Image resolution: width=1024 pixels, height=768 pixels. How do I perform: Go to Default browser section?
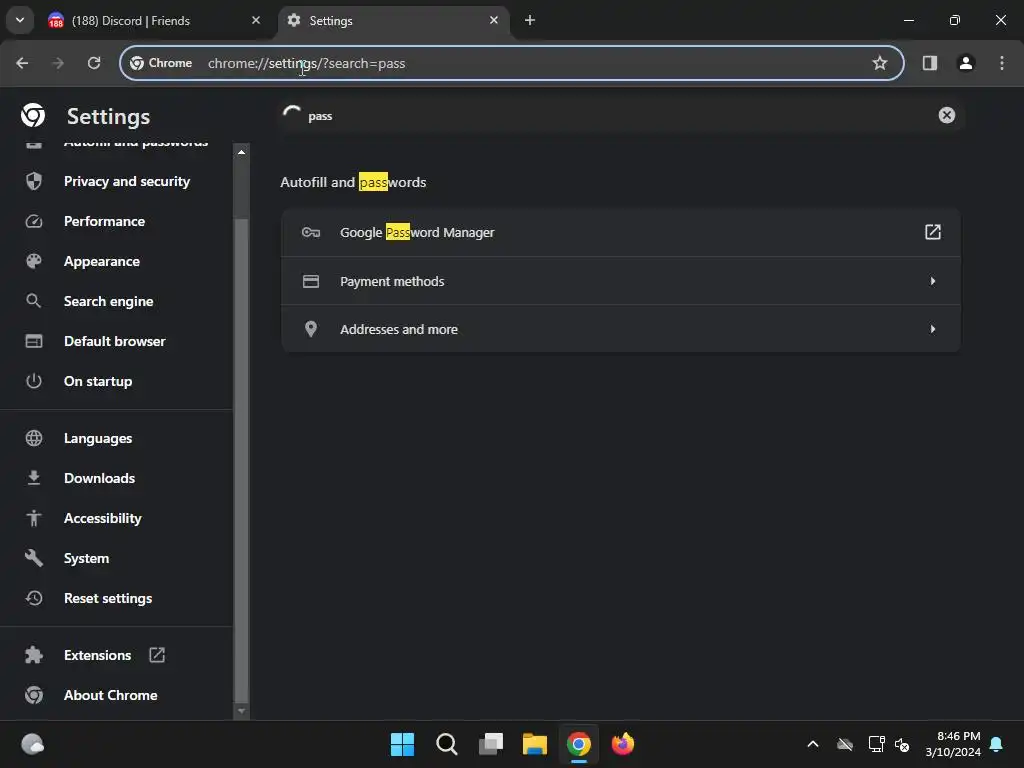pos(116,341)
